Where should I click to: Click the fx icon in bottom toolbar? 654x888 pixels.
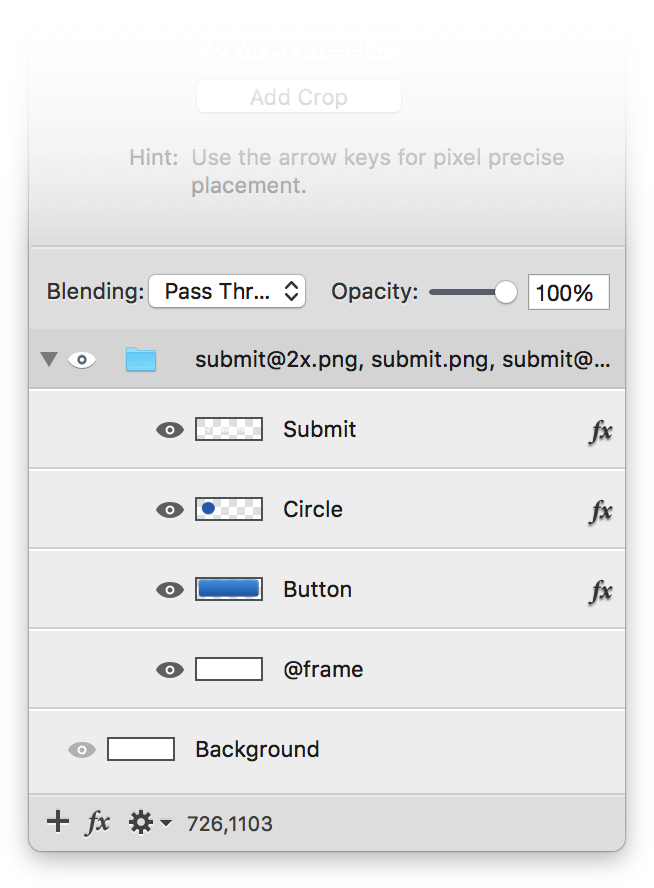(x=97, y=822)
